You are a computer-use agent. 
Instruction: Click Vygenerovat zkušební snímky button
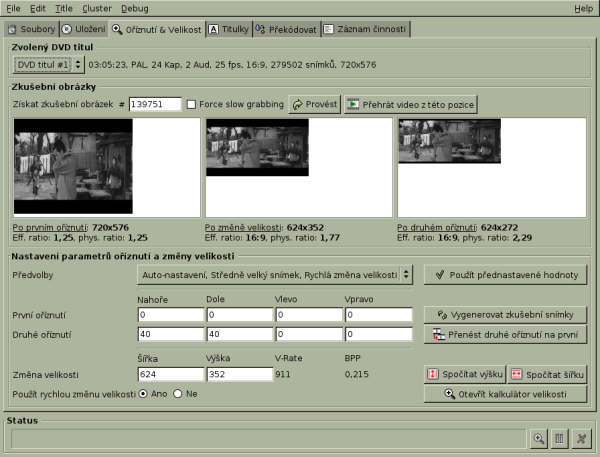(x=505, y=314)
